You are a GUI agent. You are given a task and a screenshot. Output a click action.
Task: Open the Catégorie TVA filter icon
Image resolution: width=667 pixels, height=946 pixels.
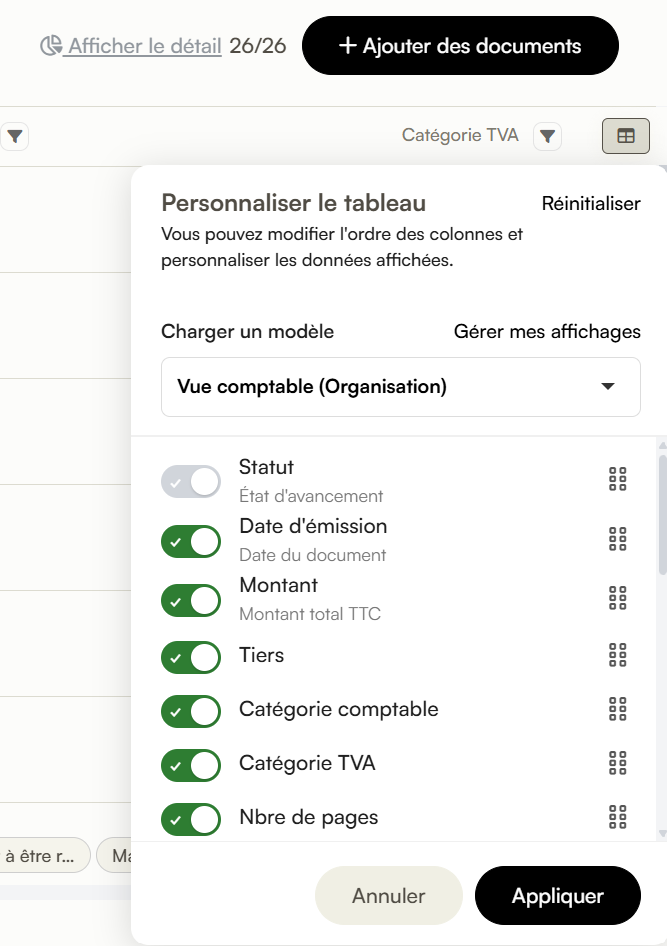point(547,136)
